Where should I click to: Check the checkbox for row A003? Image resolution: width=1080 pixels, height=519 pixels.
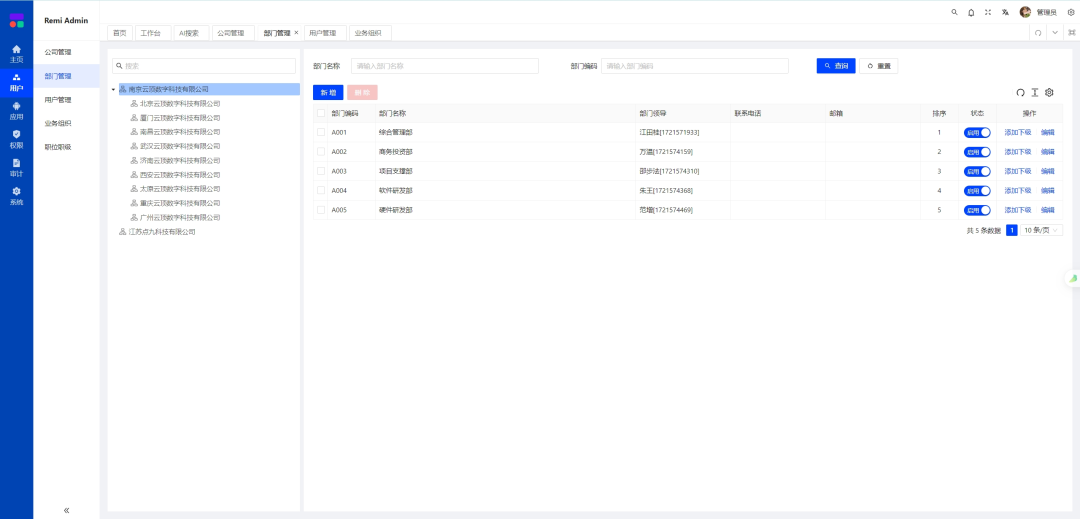click(x=321, y=171)
